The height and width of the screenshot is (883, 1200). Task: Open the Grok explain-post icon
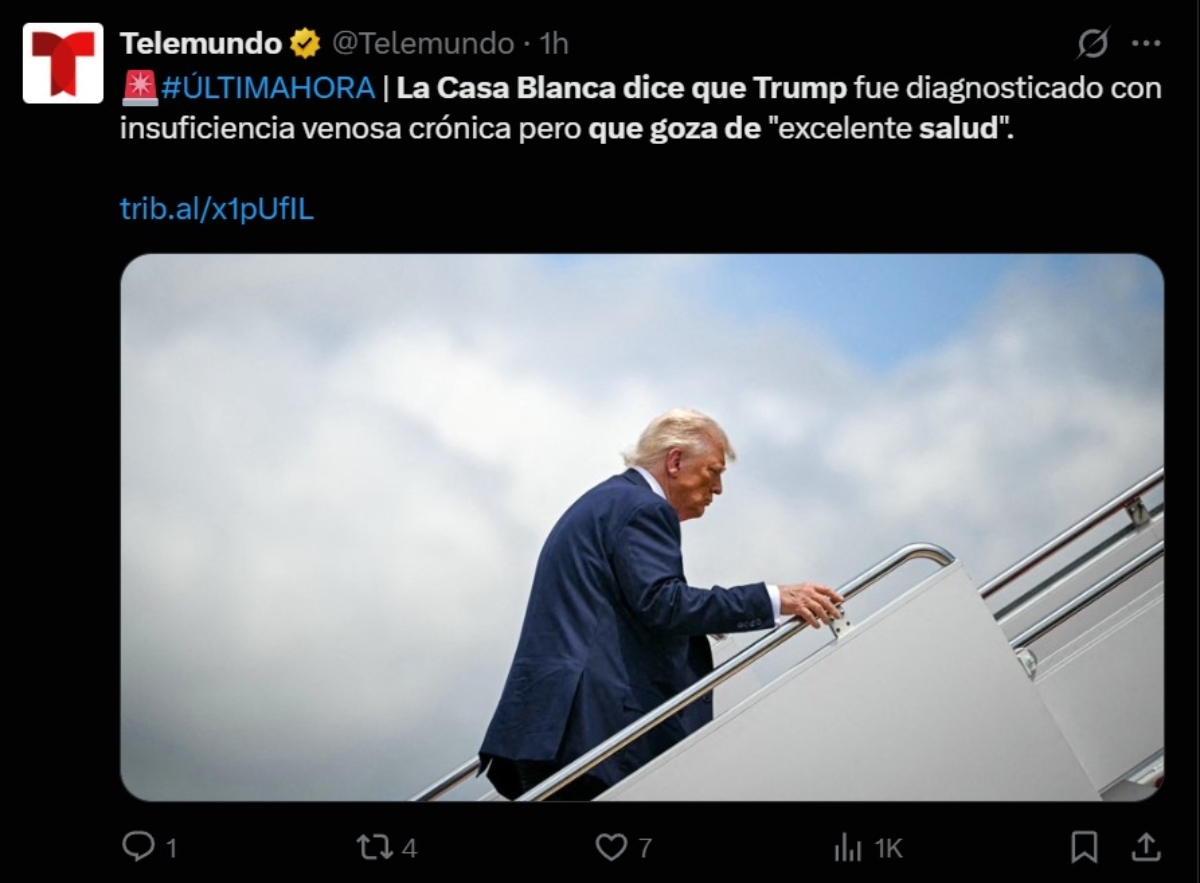pos(1093,43)
